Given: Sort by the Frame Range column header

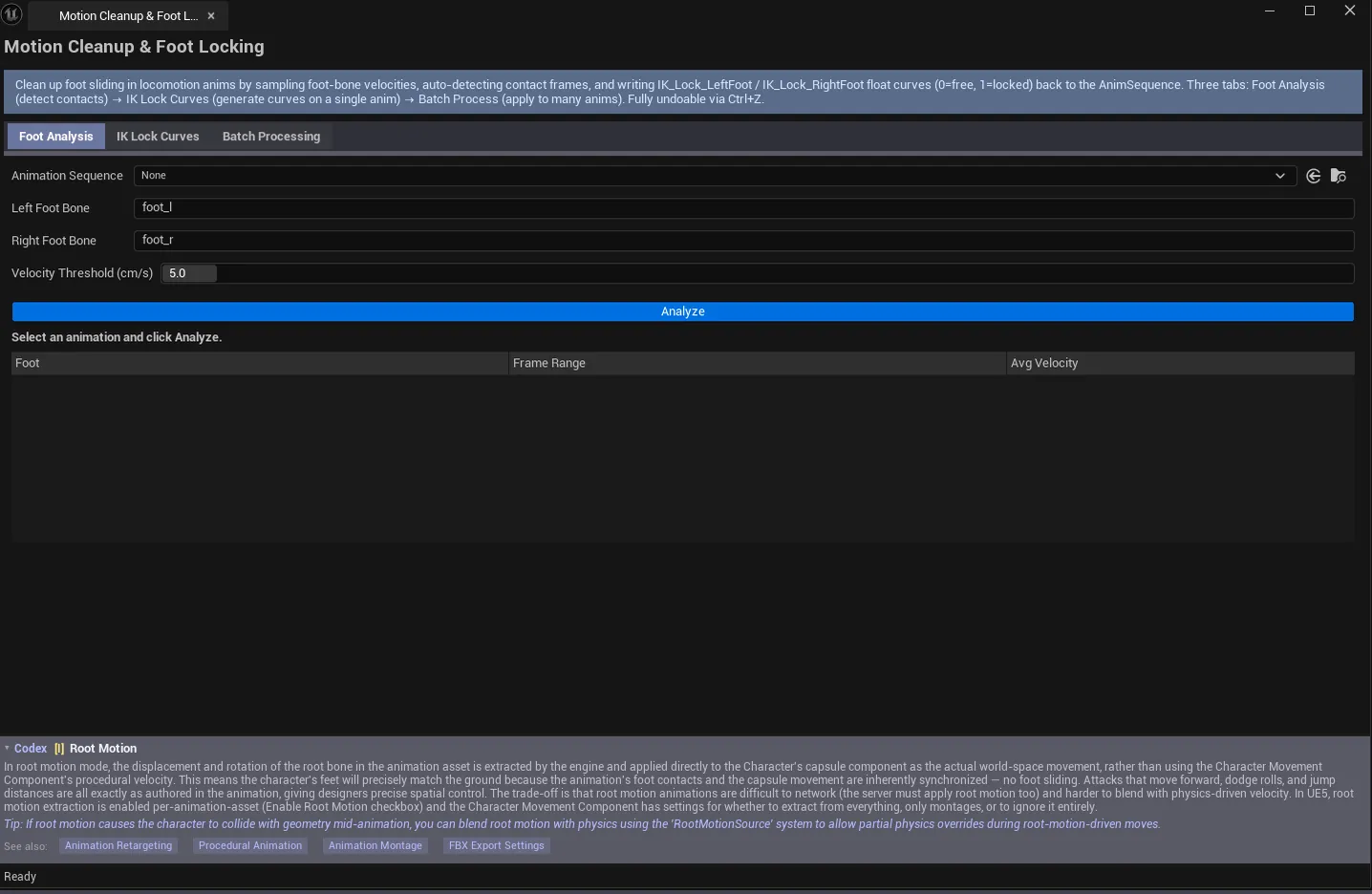Looking at the screenshot, I should pos(758,363).
